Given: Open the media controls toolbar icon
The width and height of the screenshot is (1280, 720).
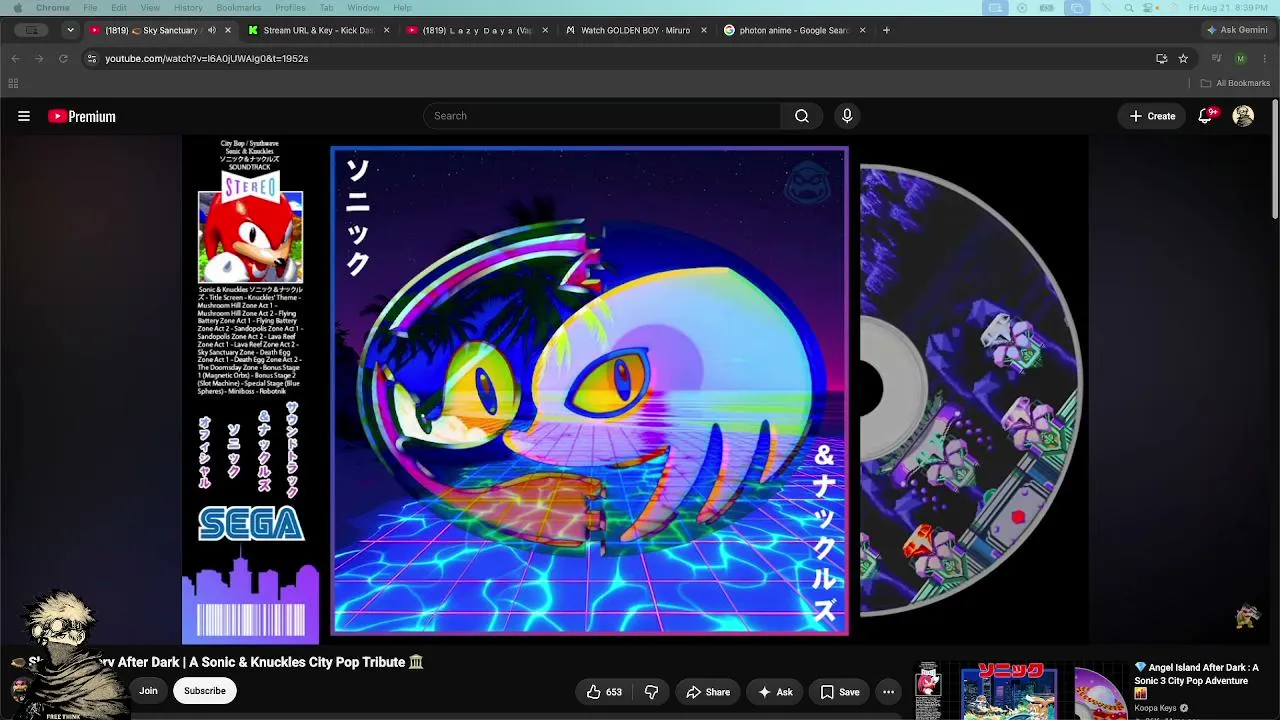Looking at the screenshot, I should [1217, 58].
